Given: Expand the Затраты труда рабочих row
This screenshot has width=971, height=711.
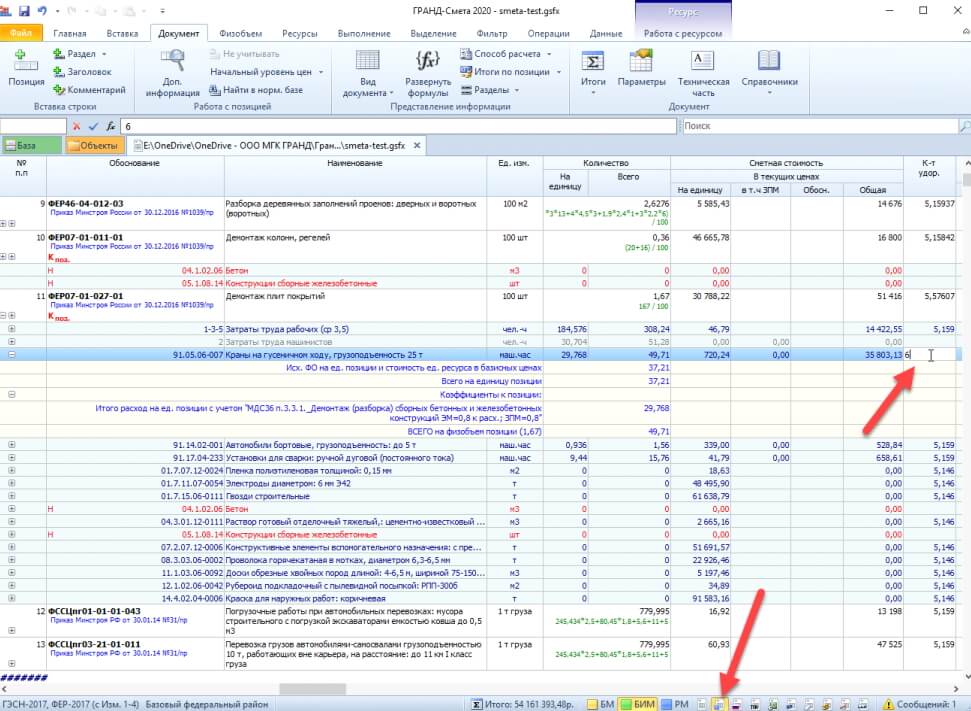Looking at the screenshot, I should tap(12, 329).
